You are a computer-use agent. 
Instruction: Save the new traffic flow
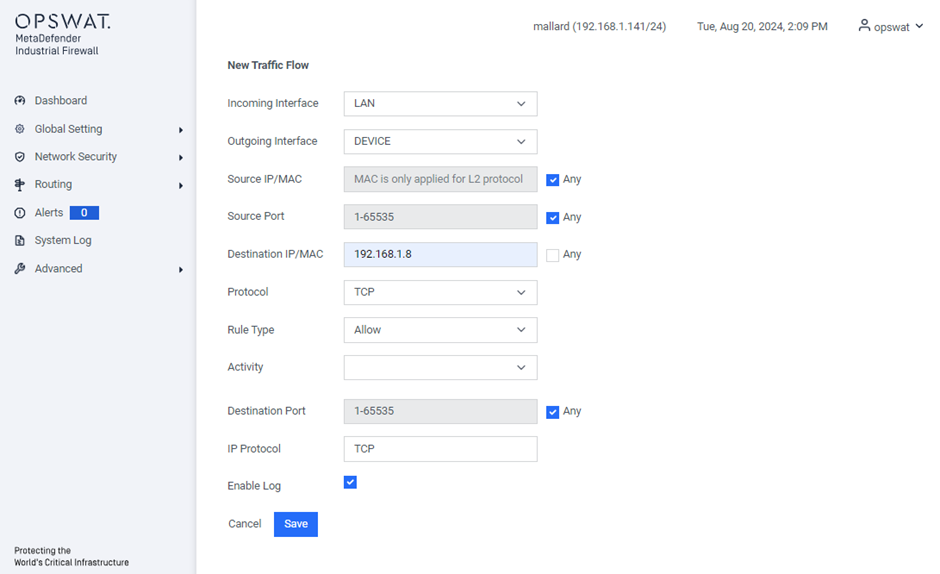click(x=296, y=524)
